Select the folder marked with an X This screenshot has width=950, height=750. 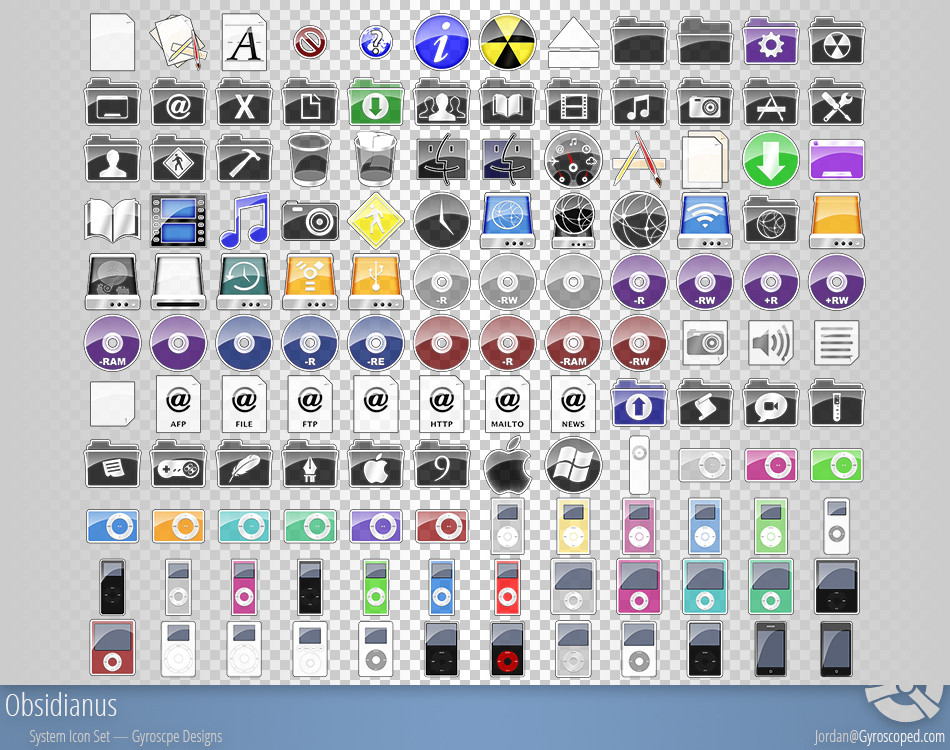click(x=244, y=102)
